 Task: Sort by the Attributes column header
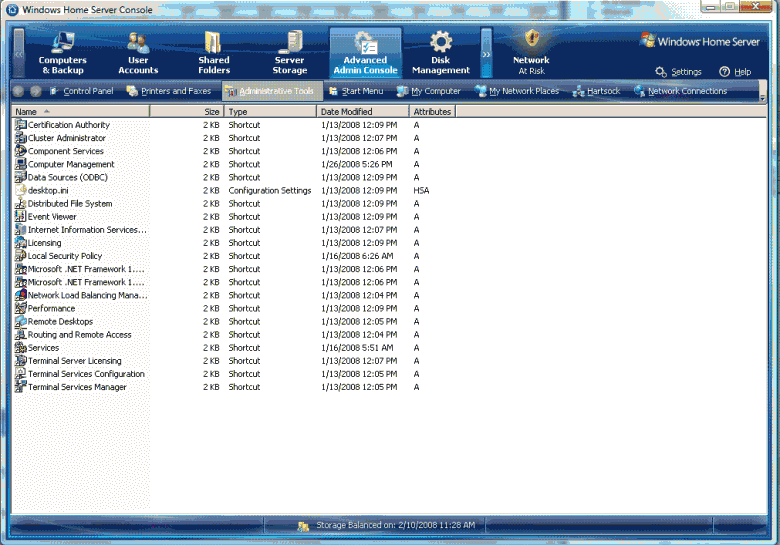(432, 111)
